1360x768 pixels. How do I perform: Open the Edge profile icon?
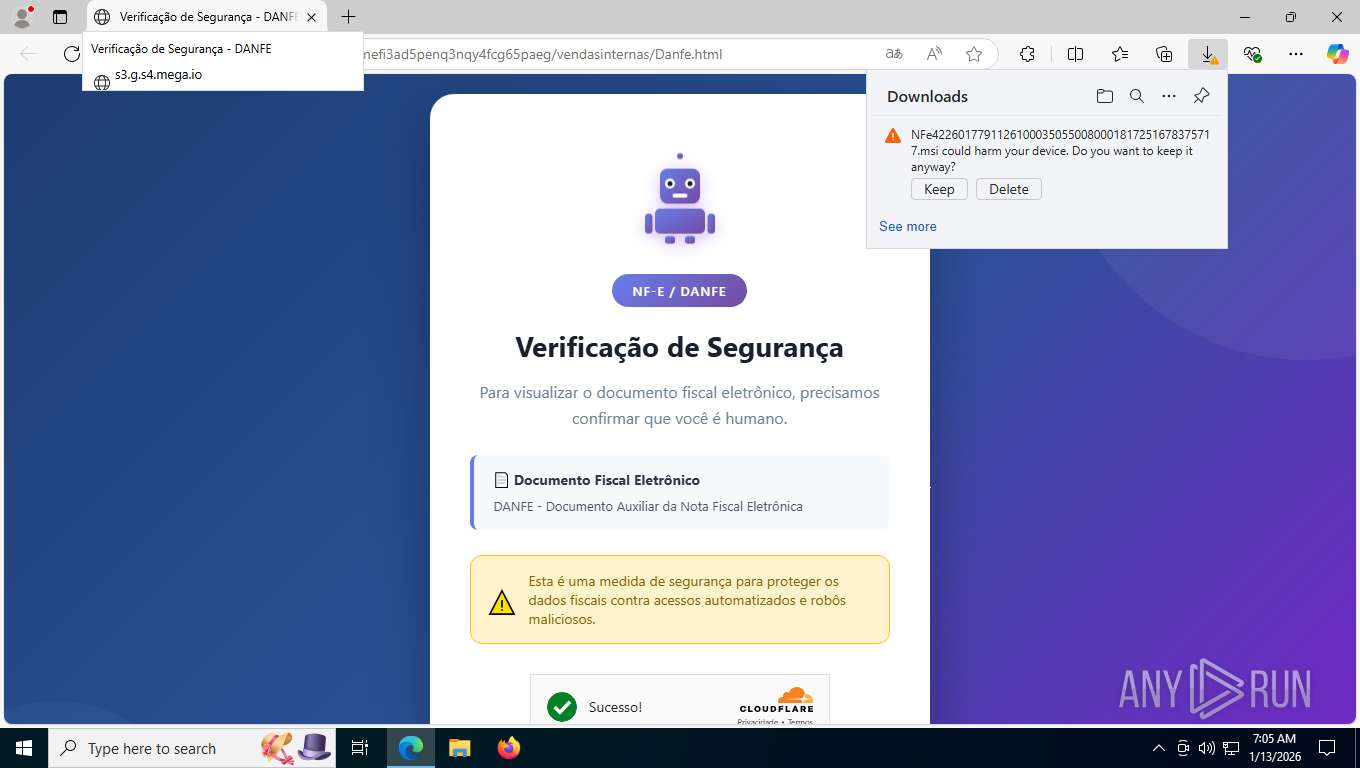tap(22, 16)
